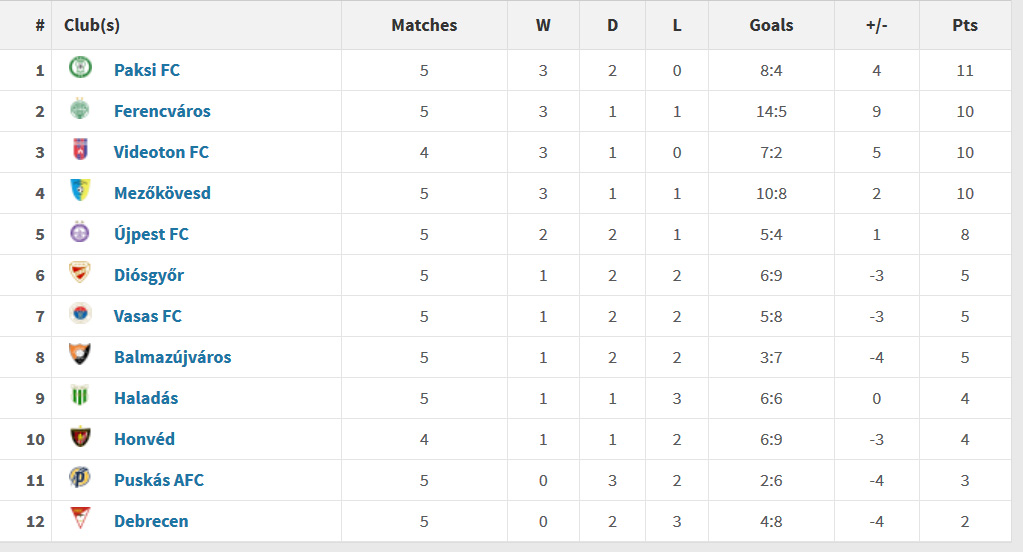Click the Újpest FC purple crest

(80, 232)
